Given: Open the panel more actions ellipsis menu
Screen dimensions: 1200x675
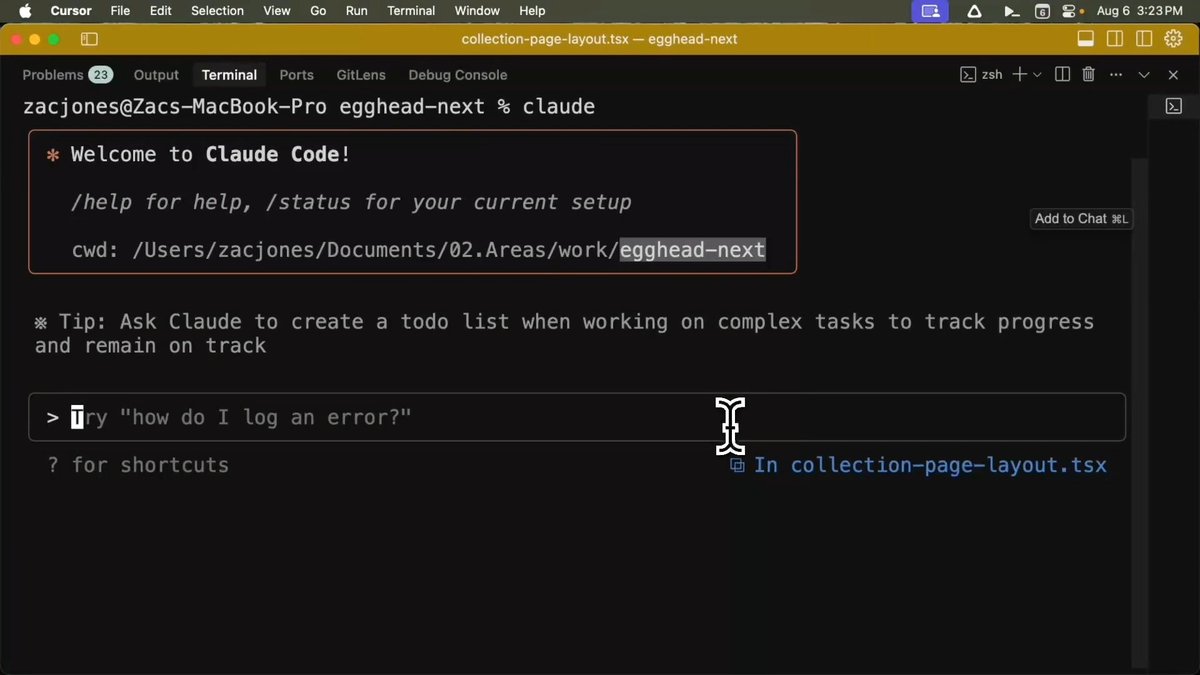Looking at the screenshot, I should tap(1116, 75).
